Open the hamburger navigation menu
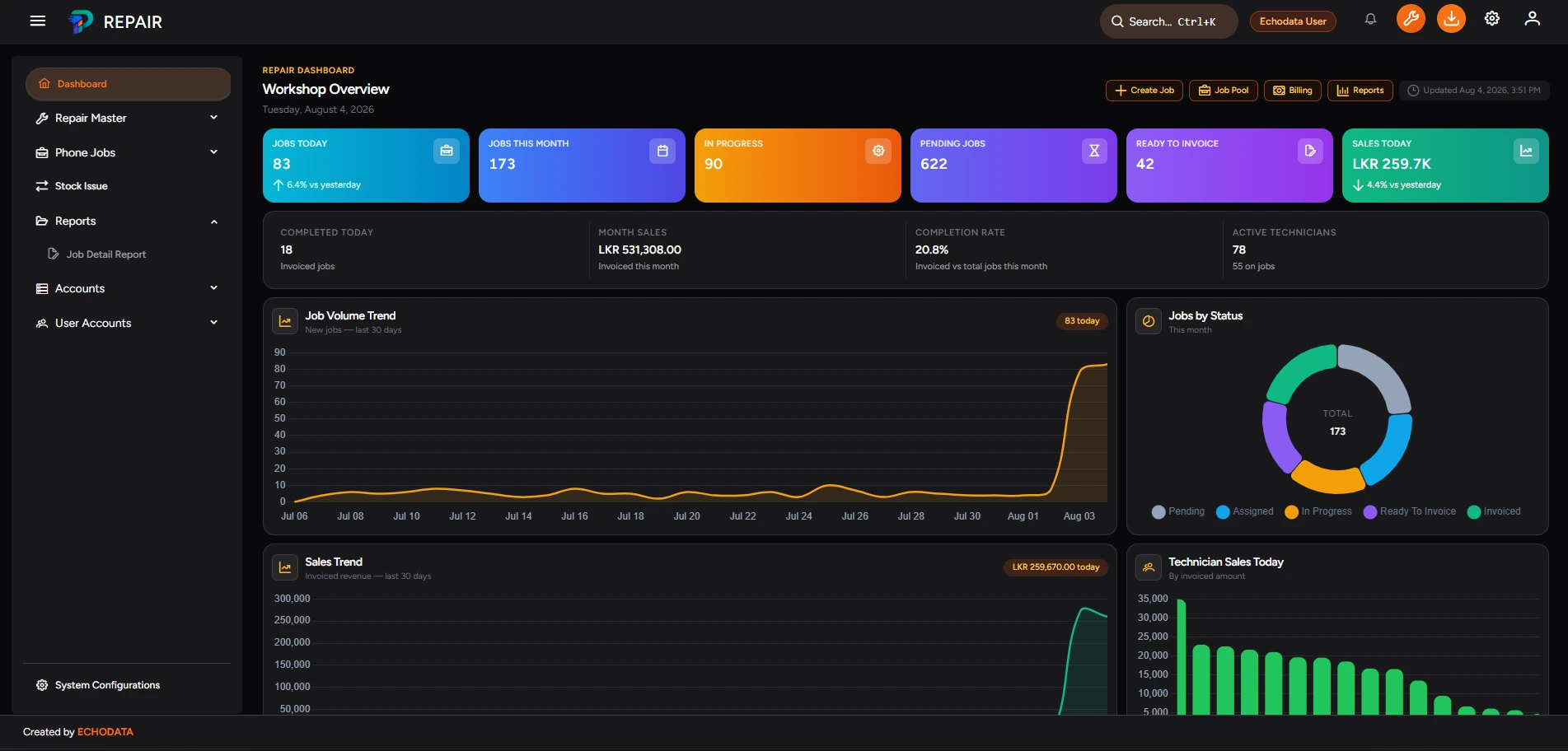1568x751 pixels. 38,21
